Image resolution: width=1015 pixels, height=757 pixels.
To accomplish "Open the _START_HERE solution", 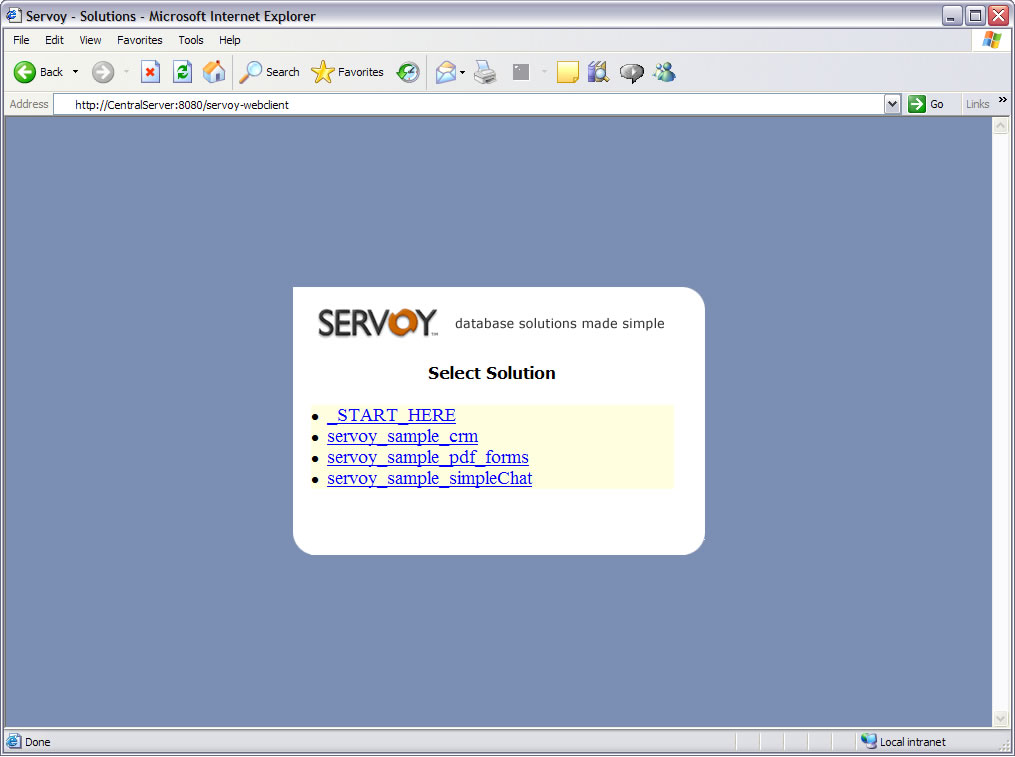I will (391, 415).
